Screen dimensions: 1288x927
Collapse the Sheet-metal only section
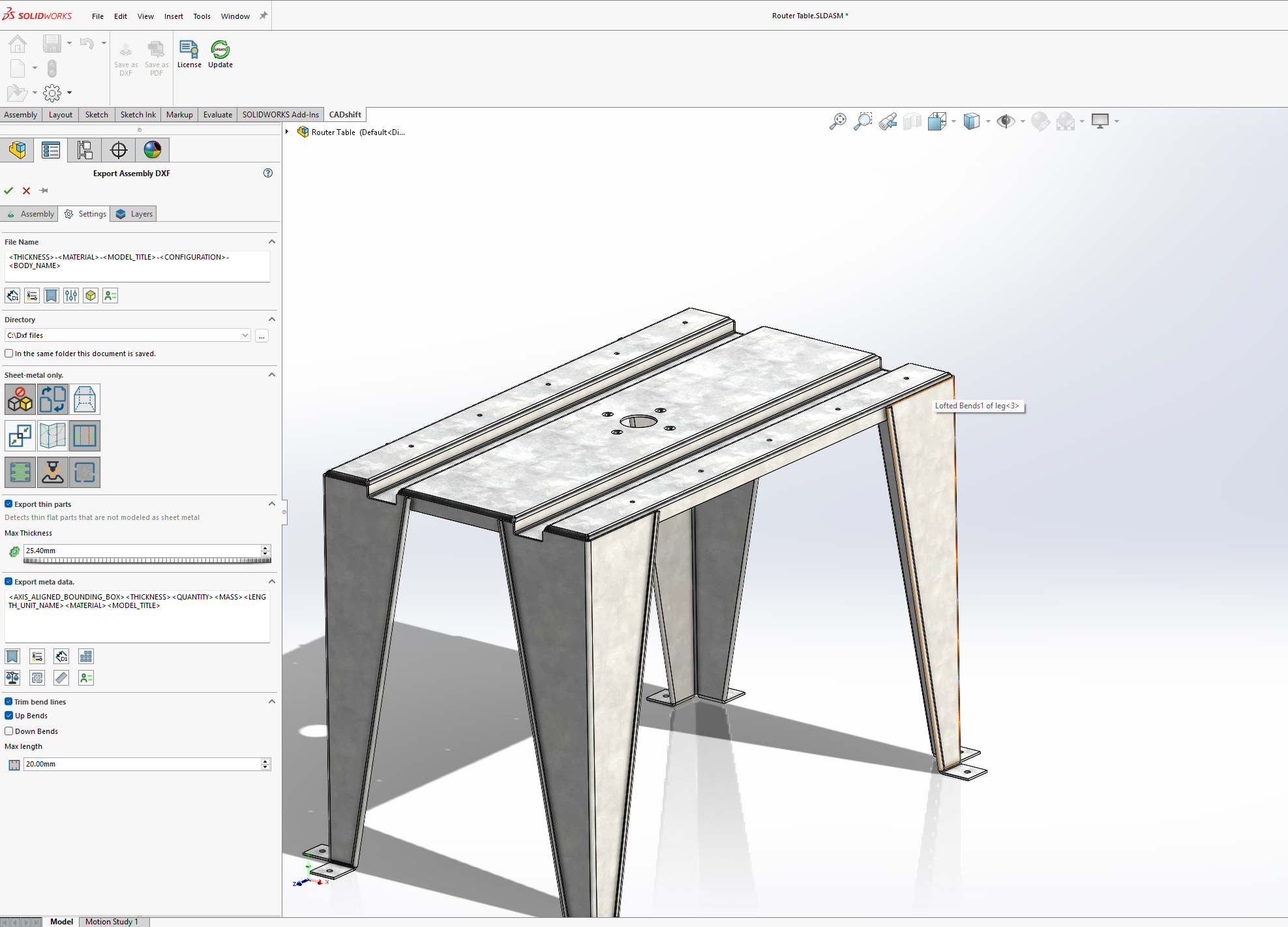(x=272, y=374)
